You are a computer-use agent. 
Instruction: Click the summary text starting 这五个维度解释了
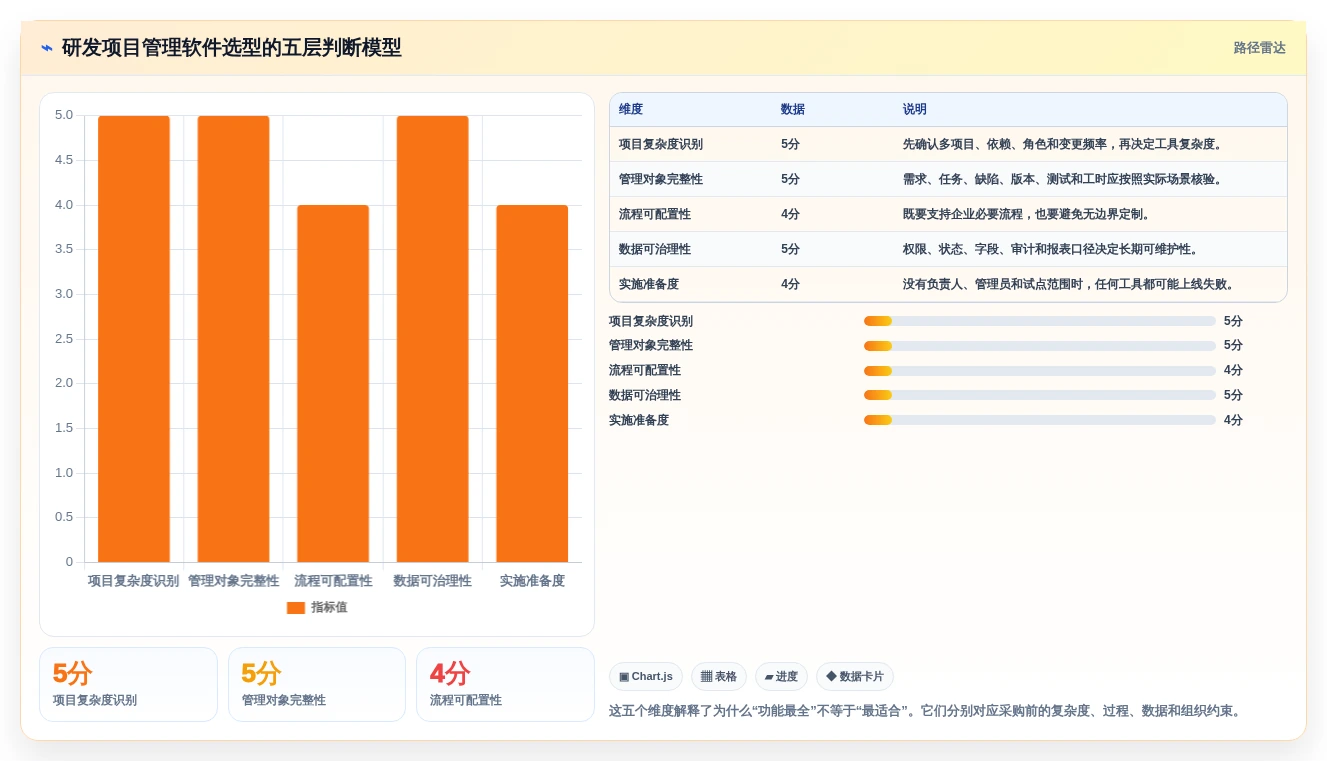(x=927, y=711)
